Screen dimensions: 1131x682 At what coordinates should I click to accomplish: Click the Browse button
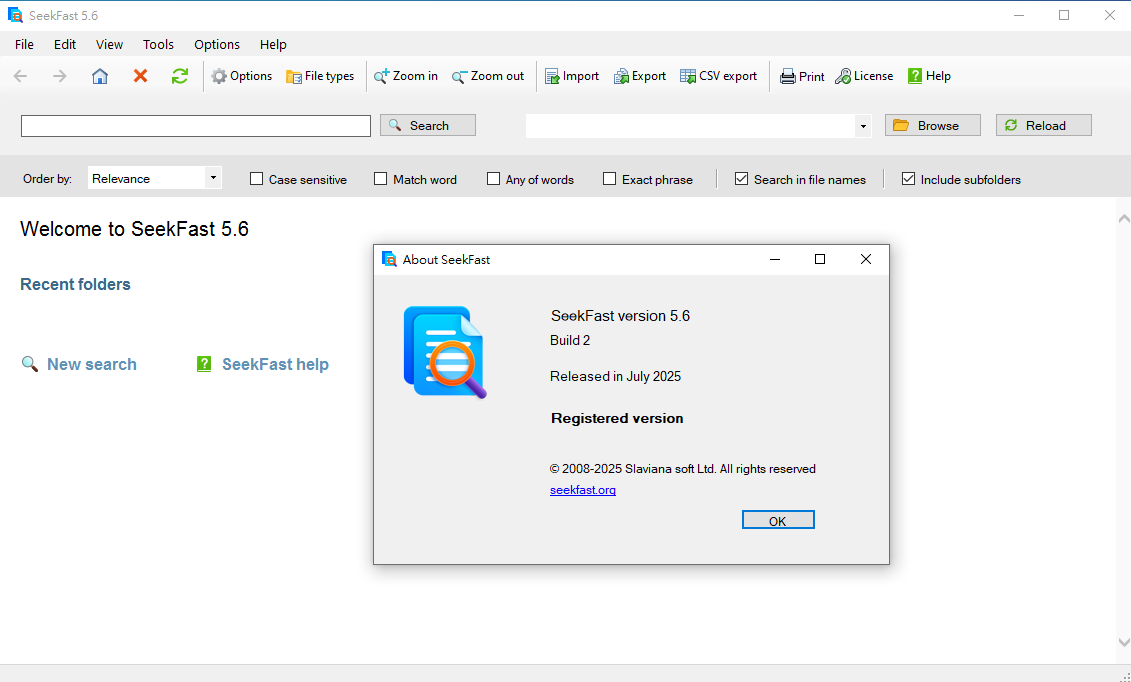[x=933, y=125]
